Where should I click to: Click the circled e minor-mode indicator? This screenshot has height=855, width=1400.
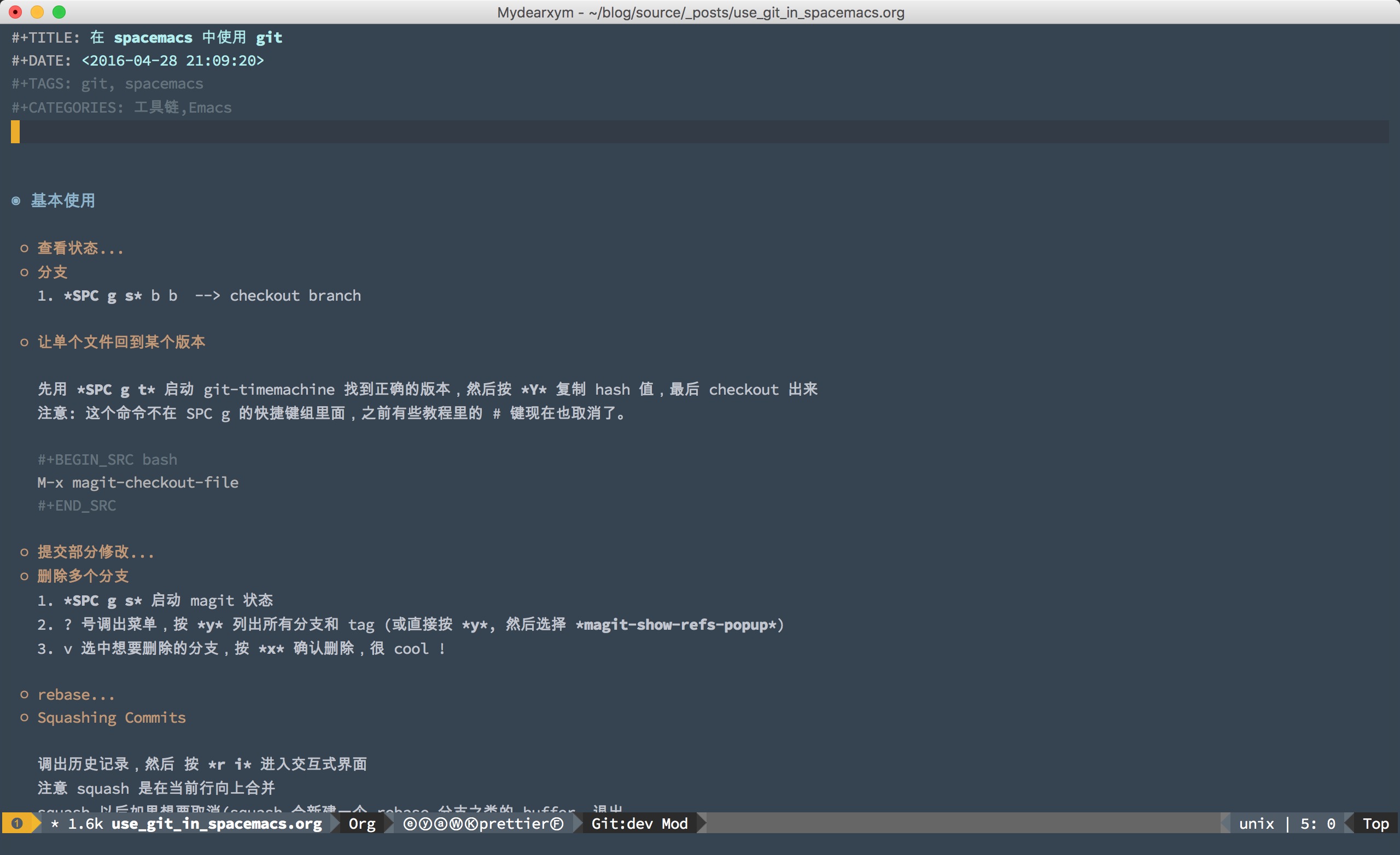410,824
